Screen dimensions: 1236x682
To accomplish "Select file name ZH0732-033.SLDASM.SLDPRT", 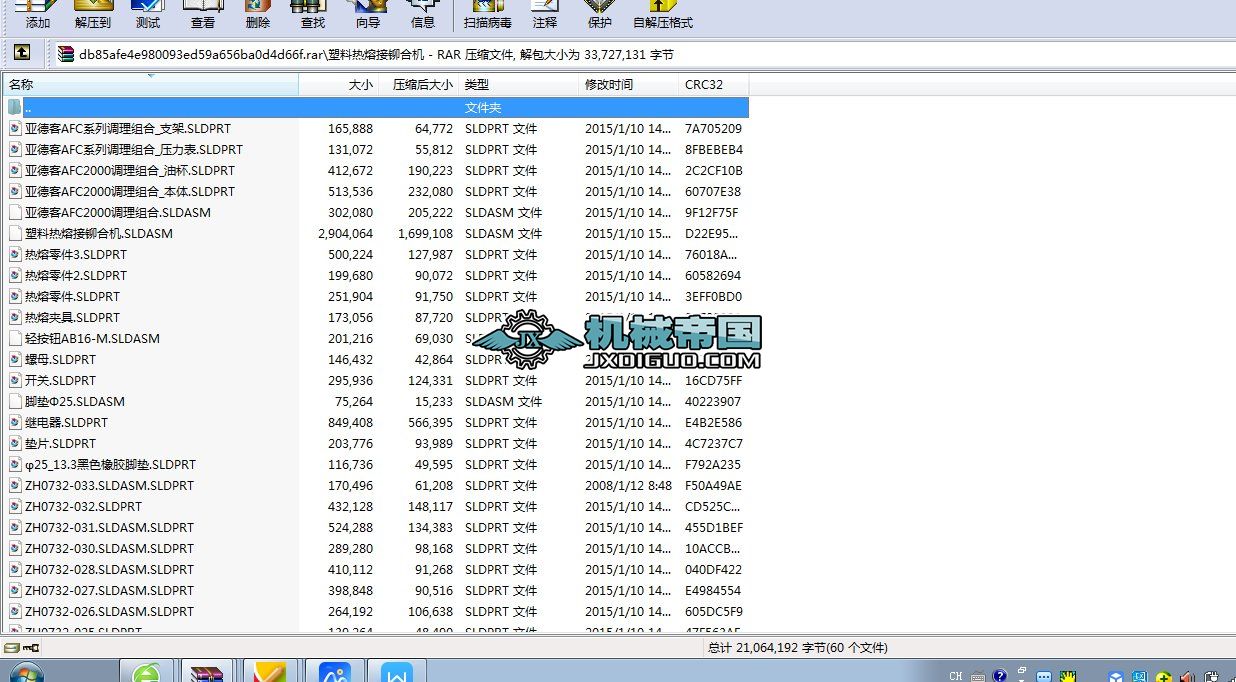I will click(x=109, y=485).
